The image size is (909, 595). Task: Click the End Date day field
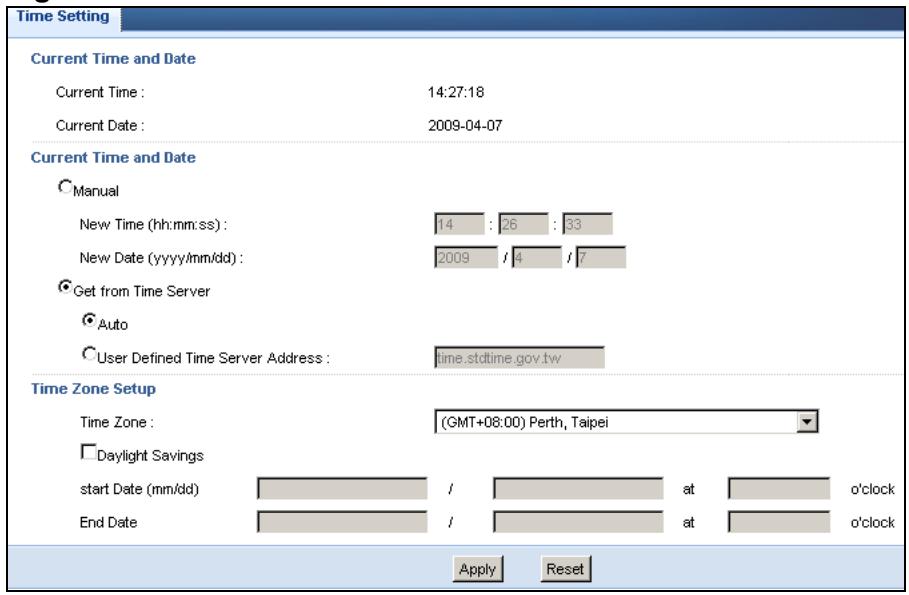(x=578, y=522)
